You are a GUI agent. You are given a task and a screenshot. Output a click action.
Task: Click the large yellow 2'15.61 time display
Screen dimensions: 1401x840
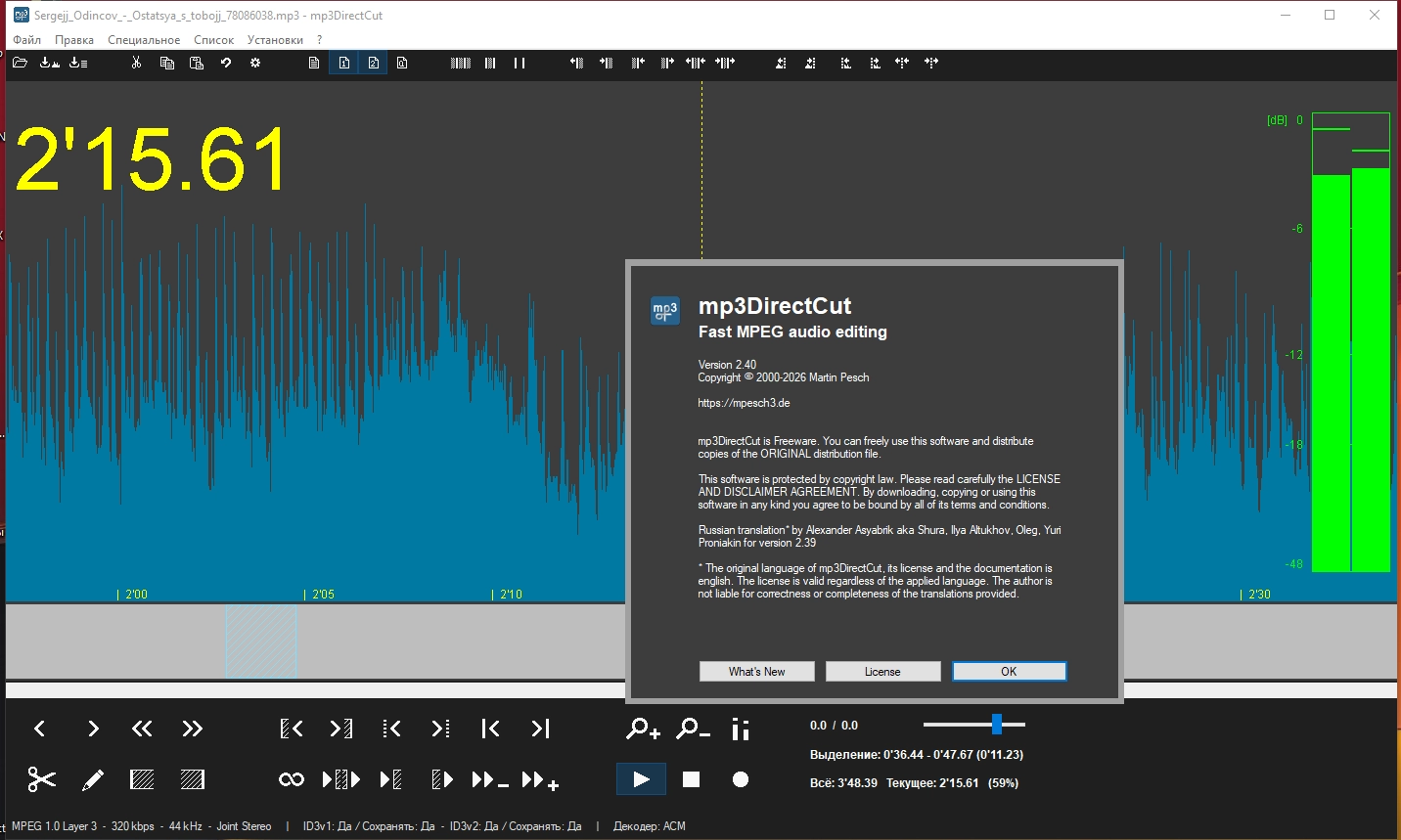(152, 158)
